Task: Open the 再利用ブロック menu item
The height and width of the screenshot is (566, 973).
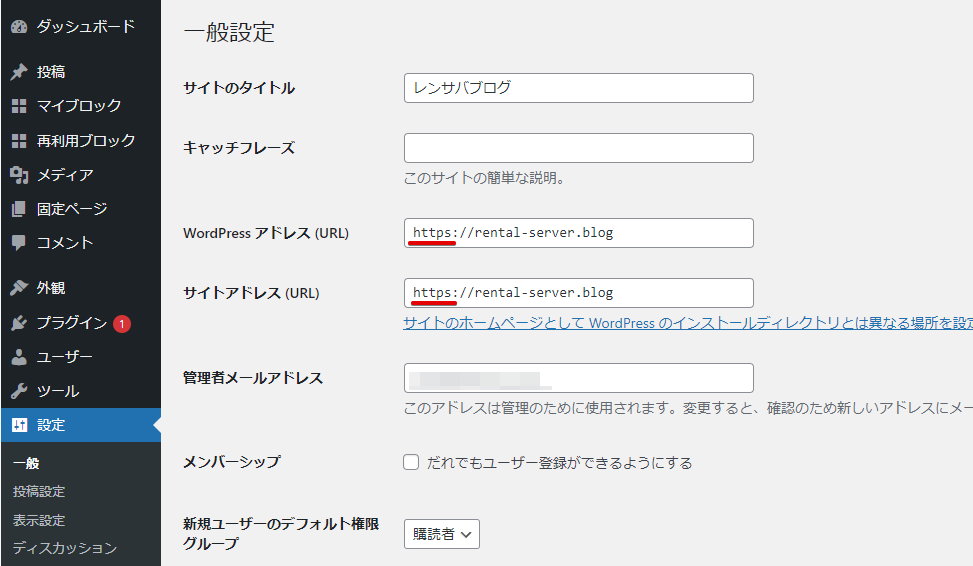Action: (x=86, y=141)
